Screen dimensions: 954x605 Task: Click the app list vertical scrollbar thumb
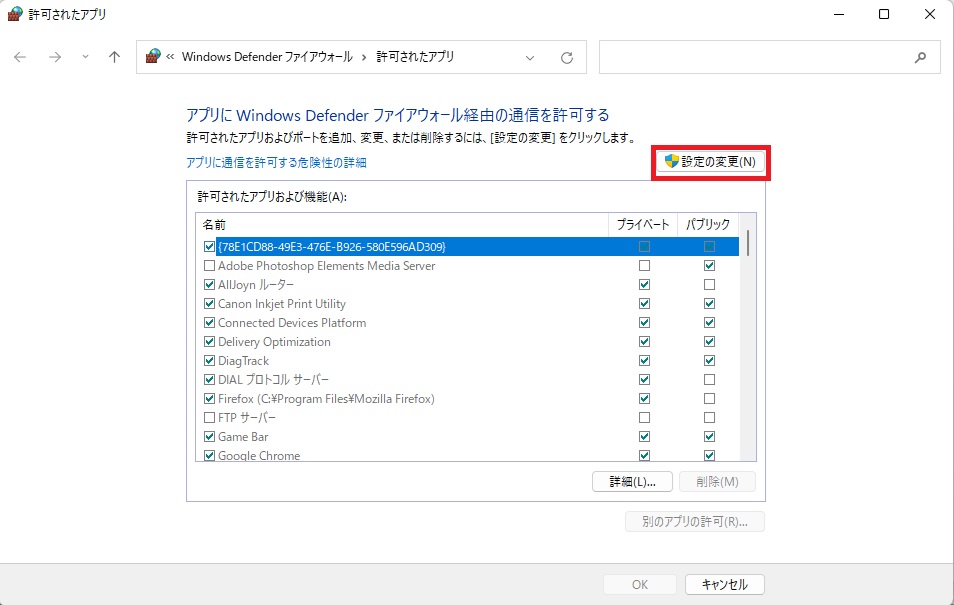(748, 243)
